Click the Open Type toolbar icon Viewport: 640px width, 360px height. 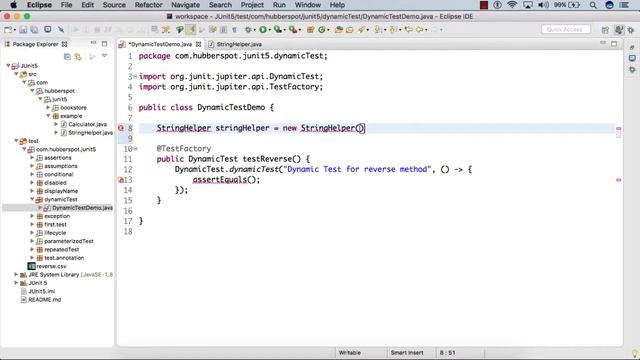338,29
